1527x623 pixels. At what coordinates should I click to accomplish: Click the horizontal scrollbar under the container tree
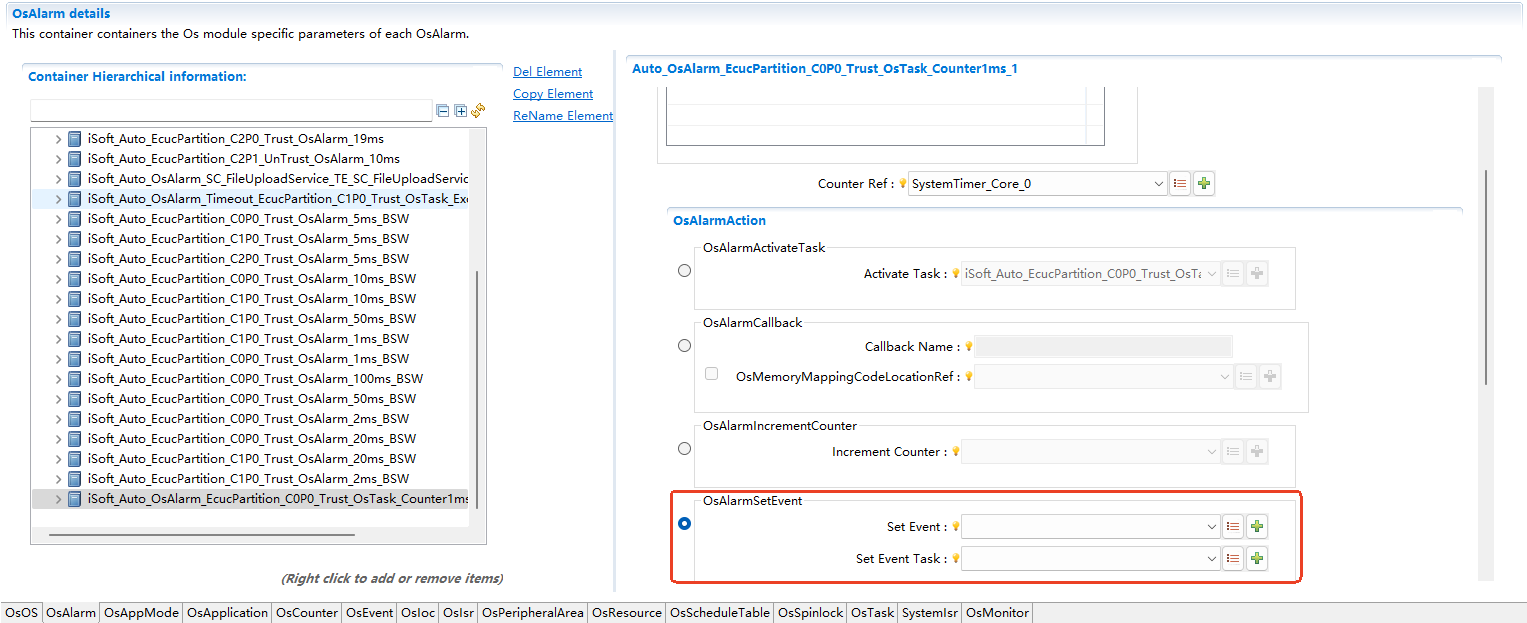click(200, 535)
